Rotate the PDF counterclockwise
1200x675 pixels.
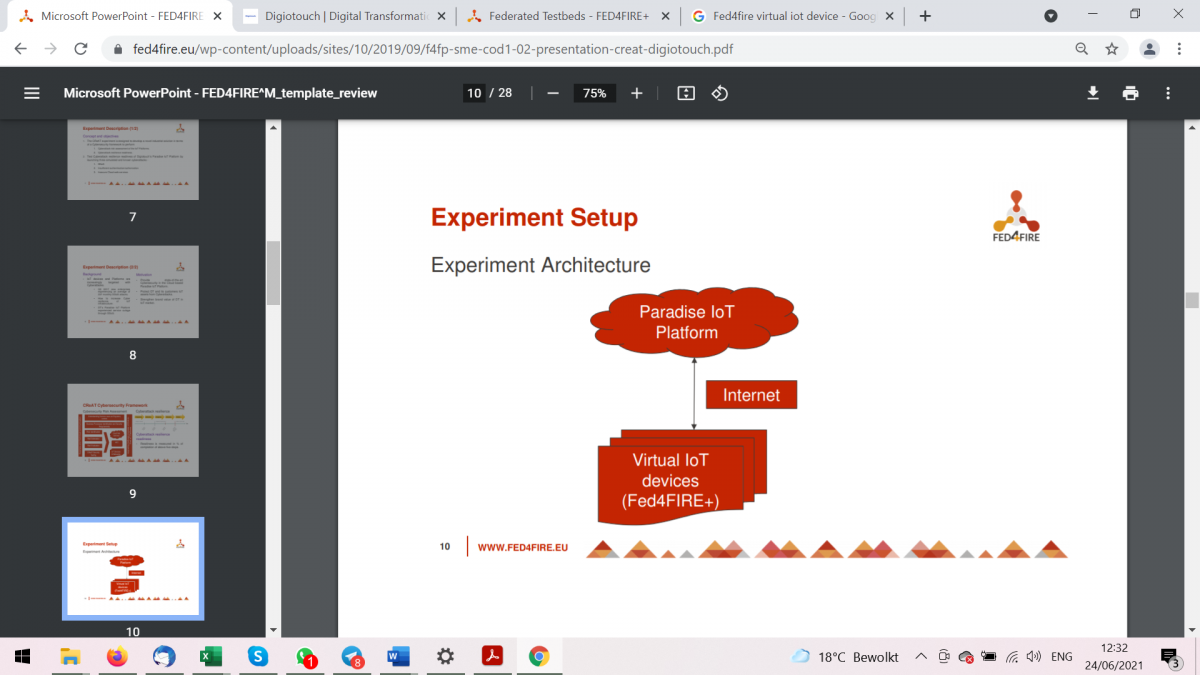tap(720, 93)
